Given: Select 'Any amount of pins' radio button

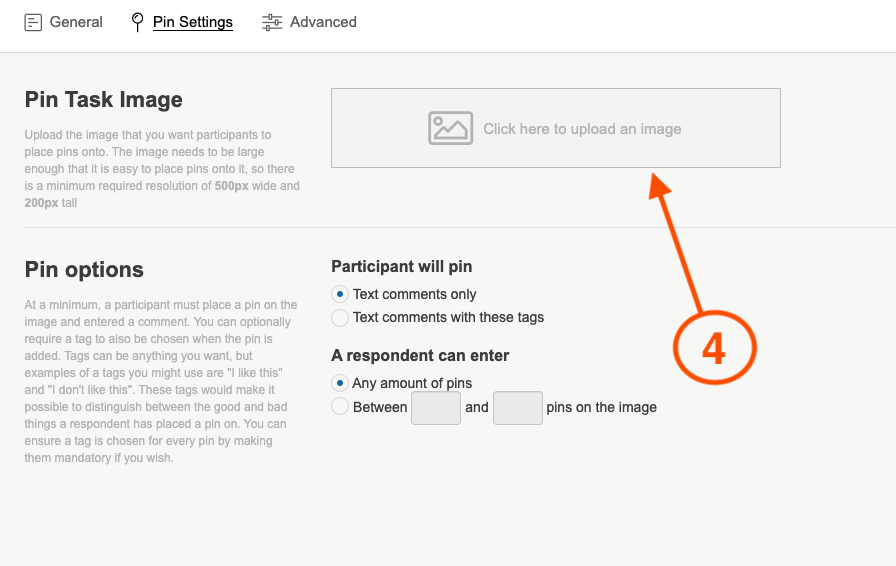Looking at the screenshot, I should [340, 383].
